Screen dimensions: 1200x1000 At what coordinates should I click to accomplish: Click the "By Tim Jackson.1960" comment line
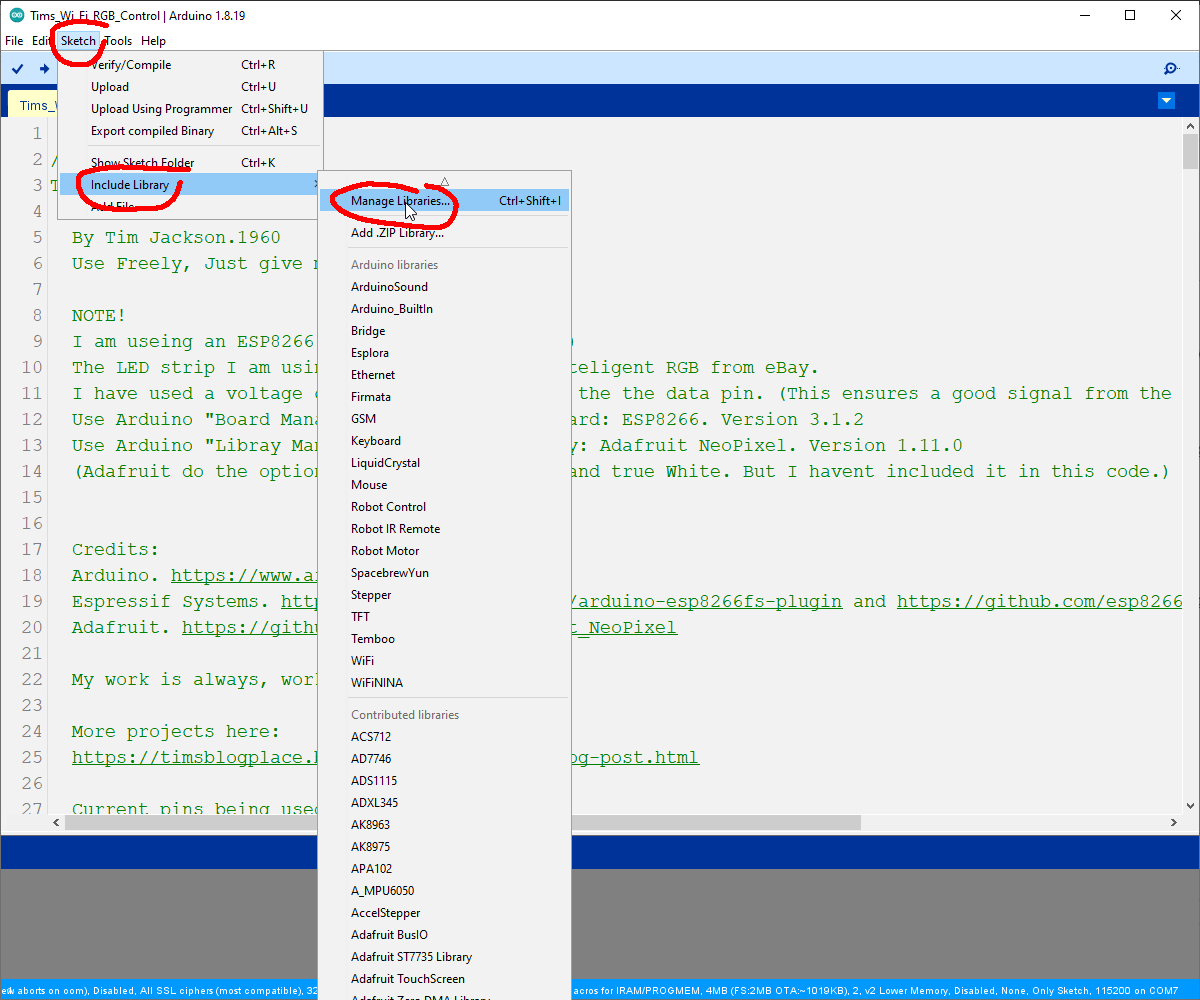176,238
